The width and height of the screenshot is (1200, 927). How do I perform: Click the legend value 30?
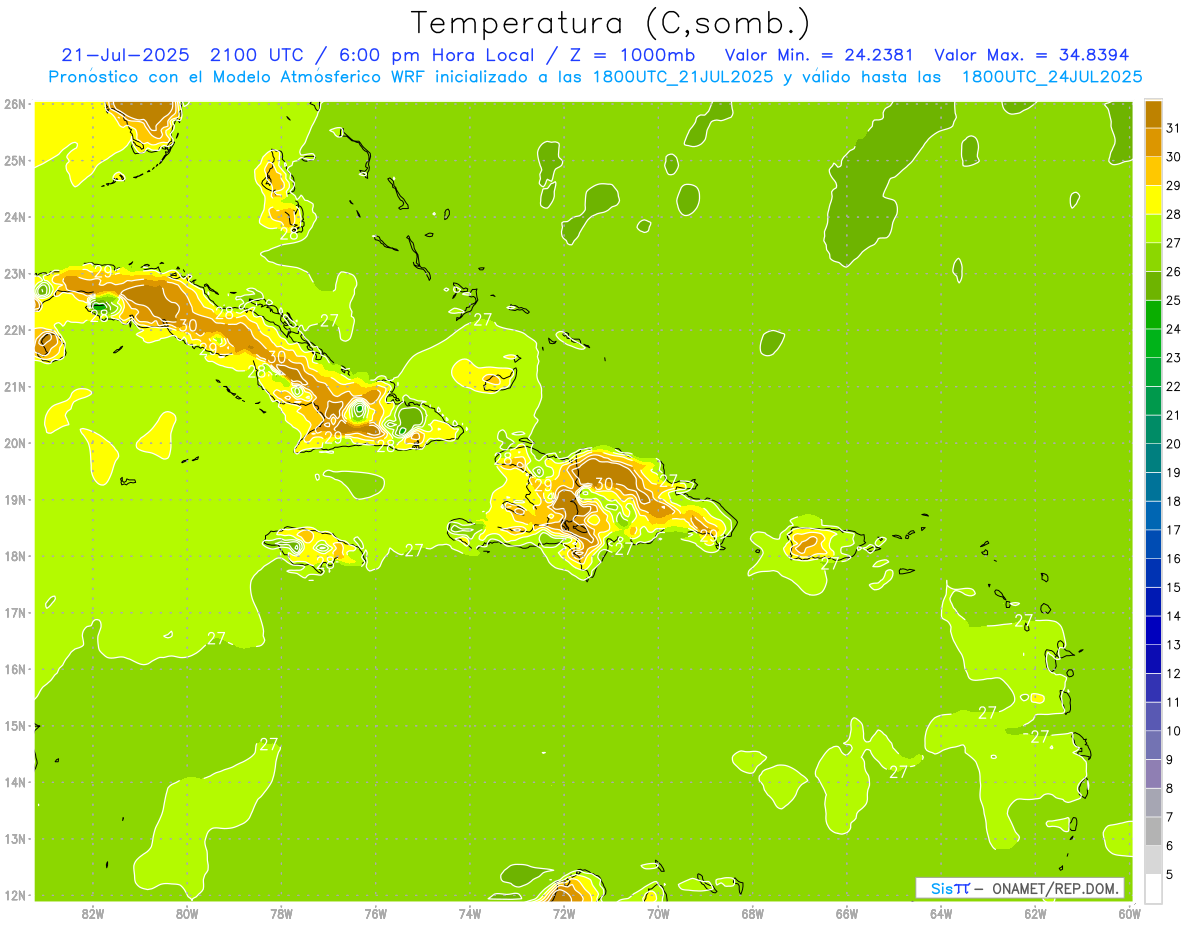1174,157
